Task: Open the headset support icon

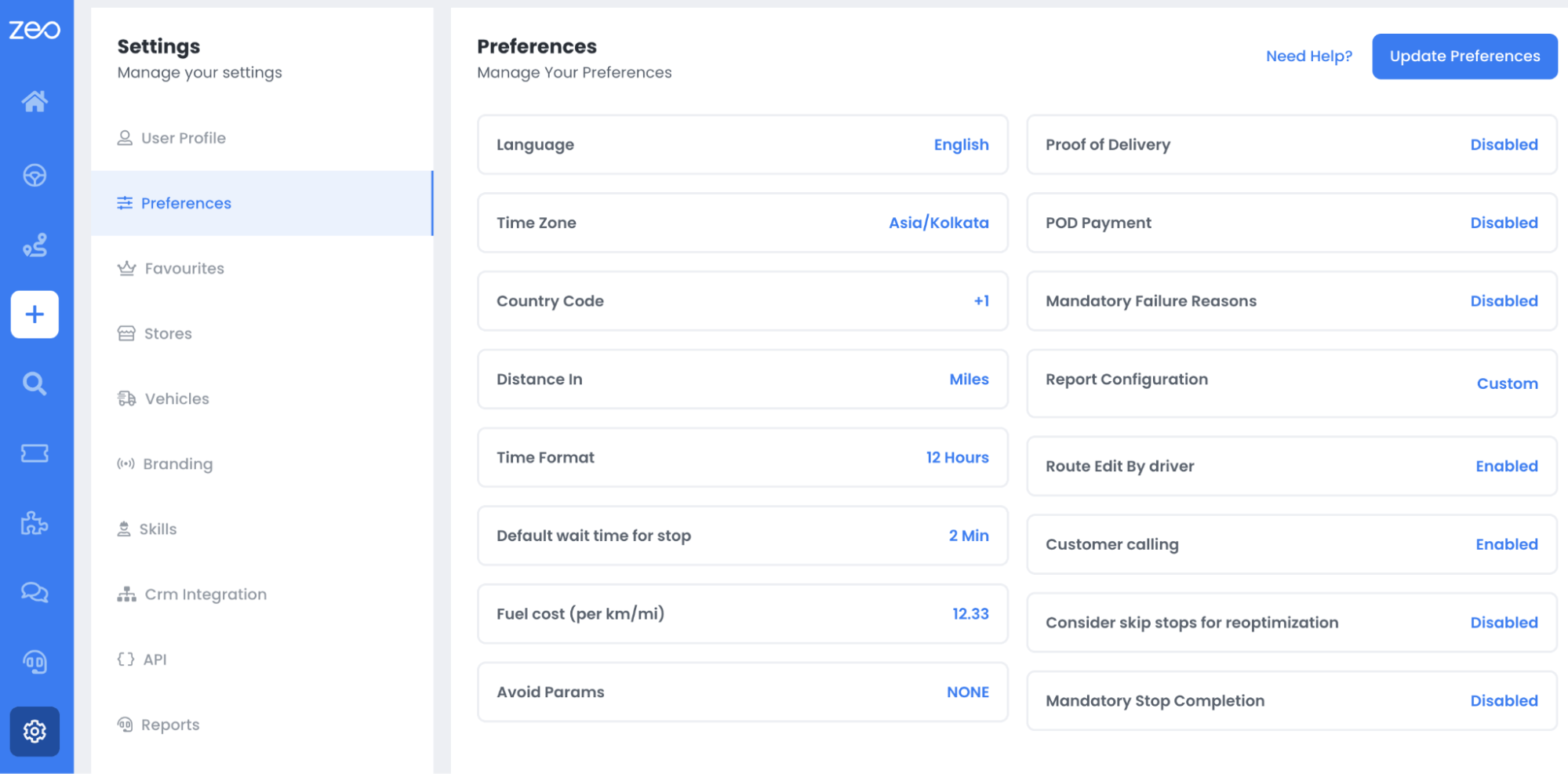Action: (x=35, y=662)
